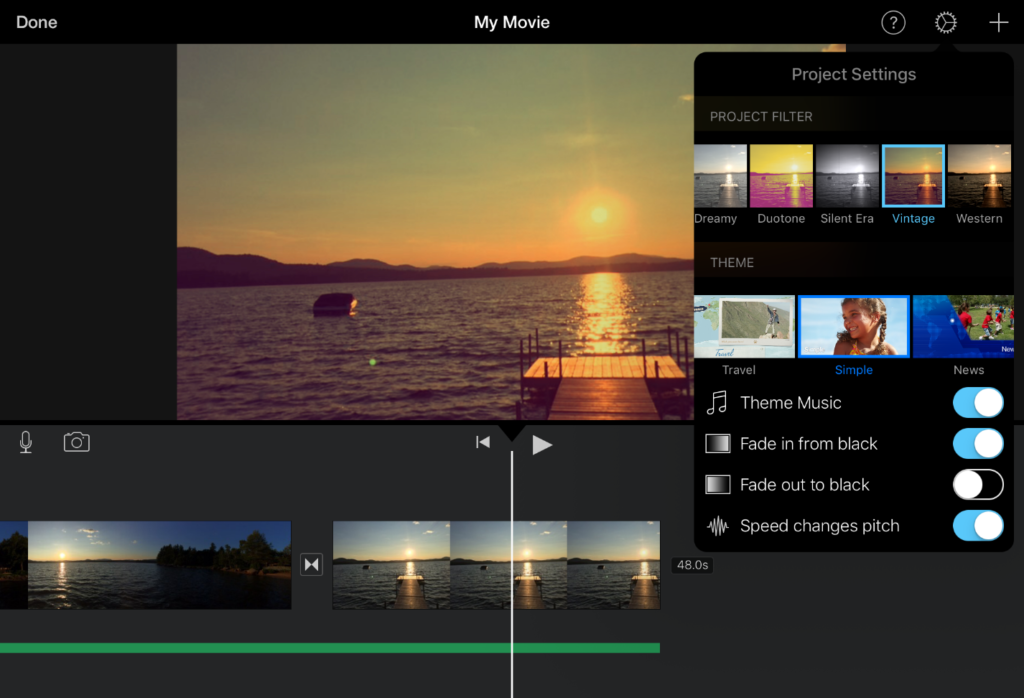Click the Fade in from black icon
Image resolution: width=1024 pixels, height=698 pixels.
point(718,444)
